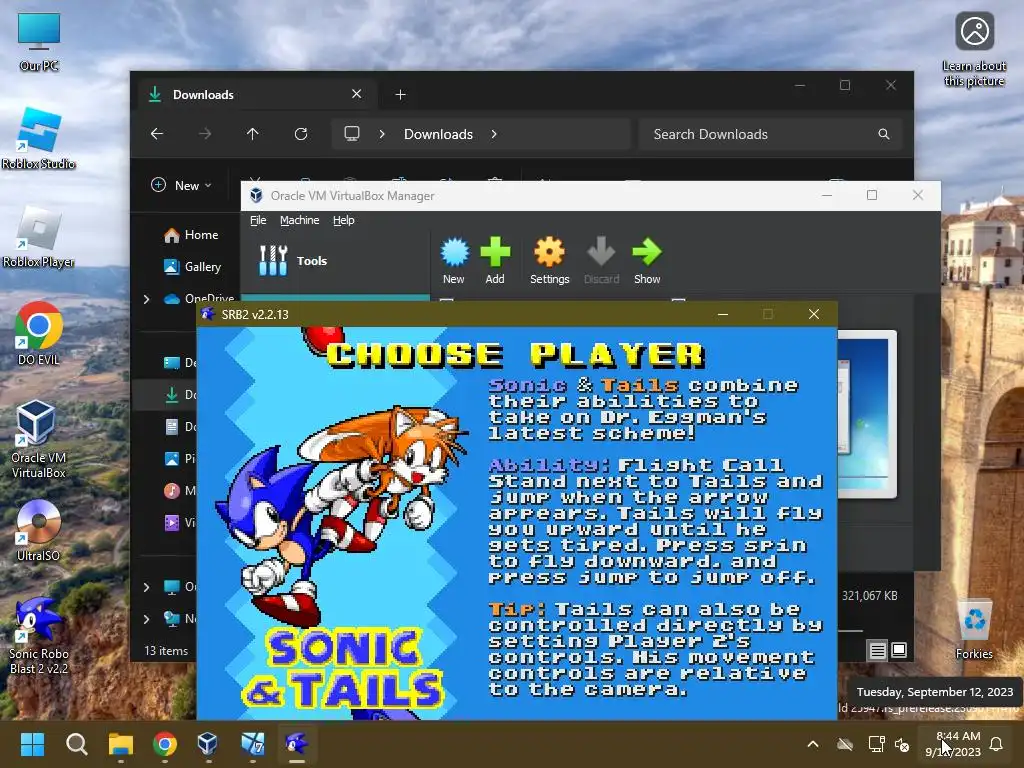This screenshot has width=1024, height=768.
Task: Click the taskbar clock and date
Action: [x=953, y=744]
